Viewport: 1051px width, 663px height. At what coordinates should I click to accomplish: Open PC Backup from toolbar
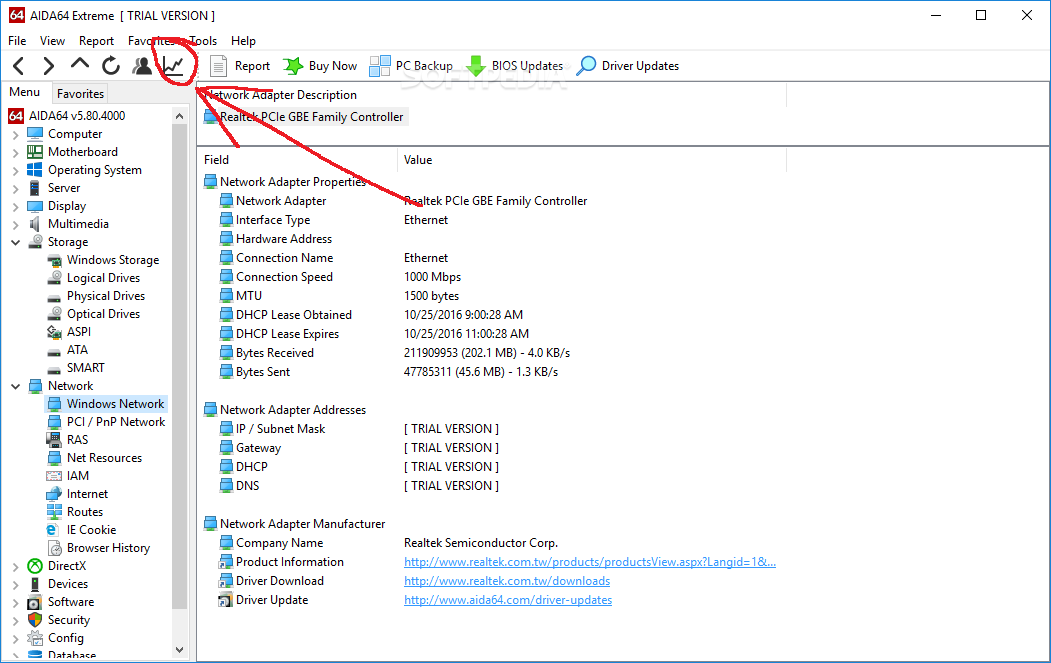[411, 66]
